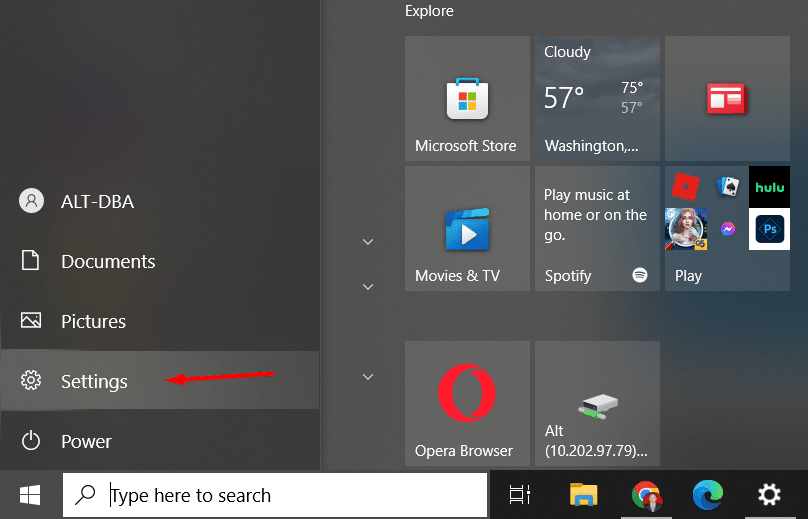Open Google Chrome from the taskbar
Screen dimensions: 808x519
646,495
